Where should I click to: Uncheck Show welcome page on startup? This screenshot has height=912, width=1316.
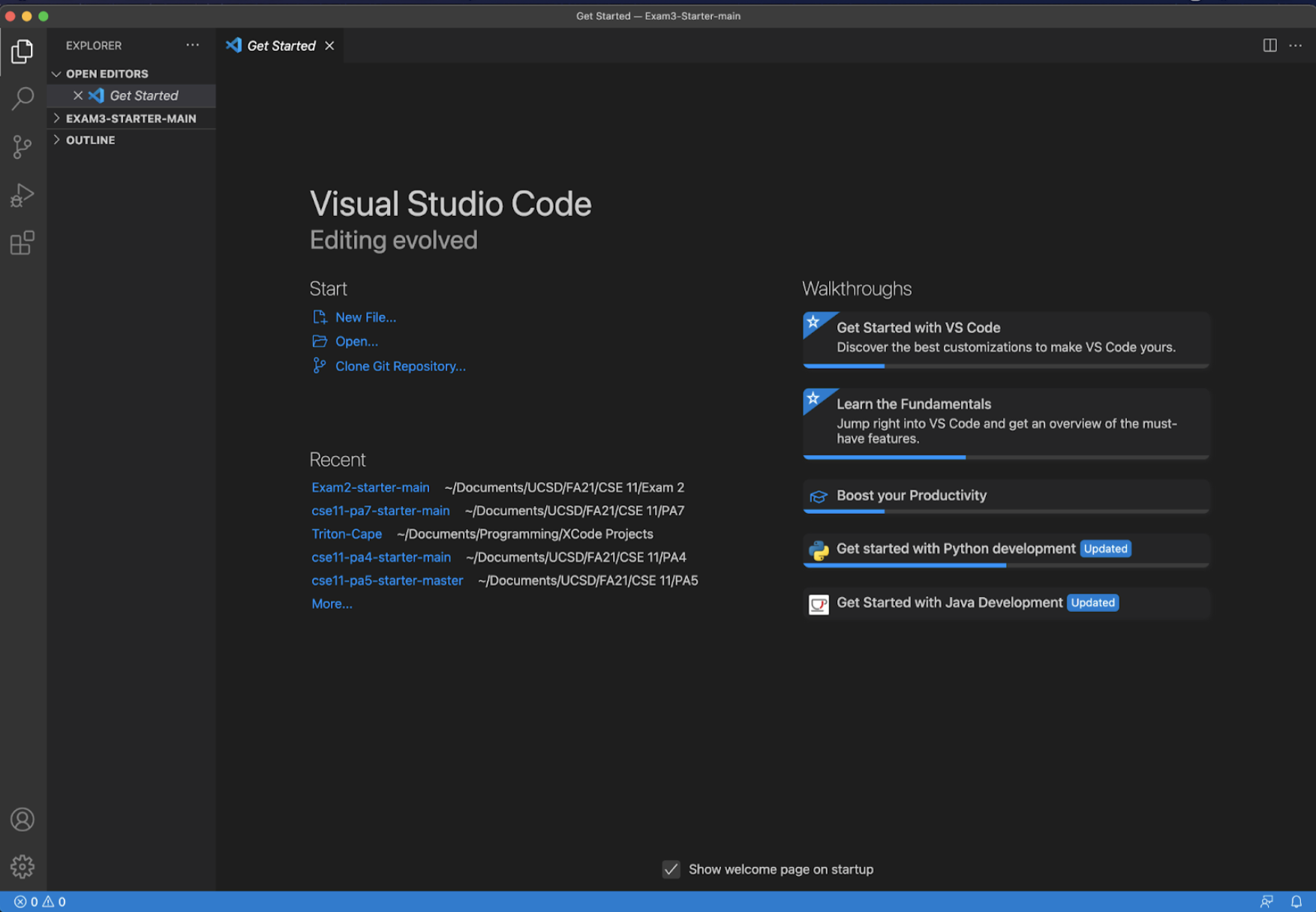671,869
